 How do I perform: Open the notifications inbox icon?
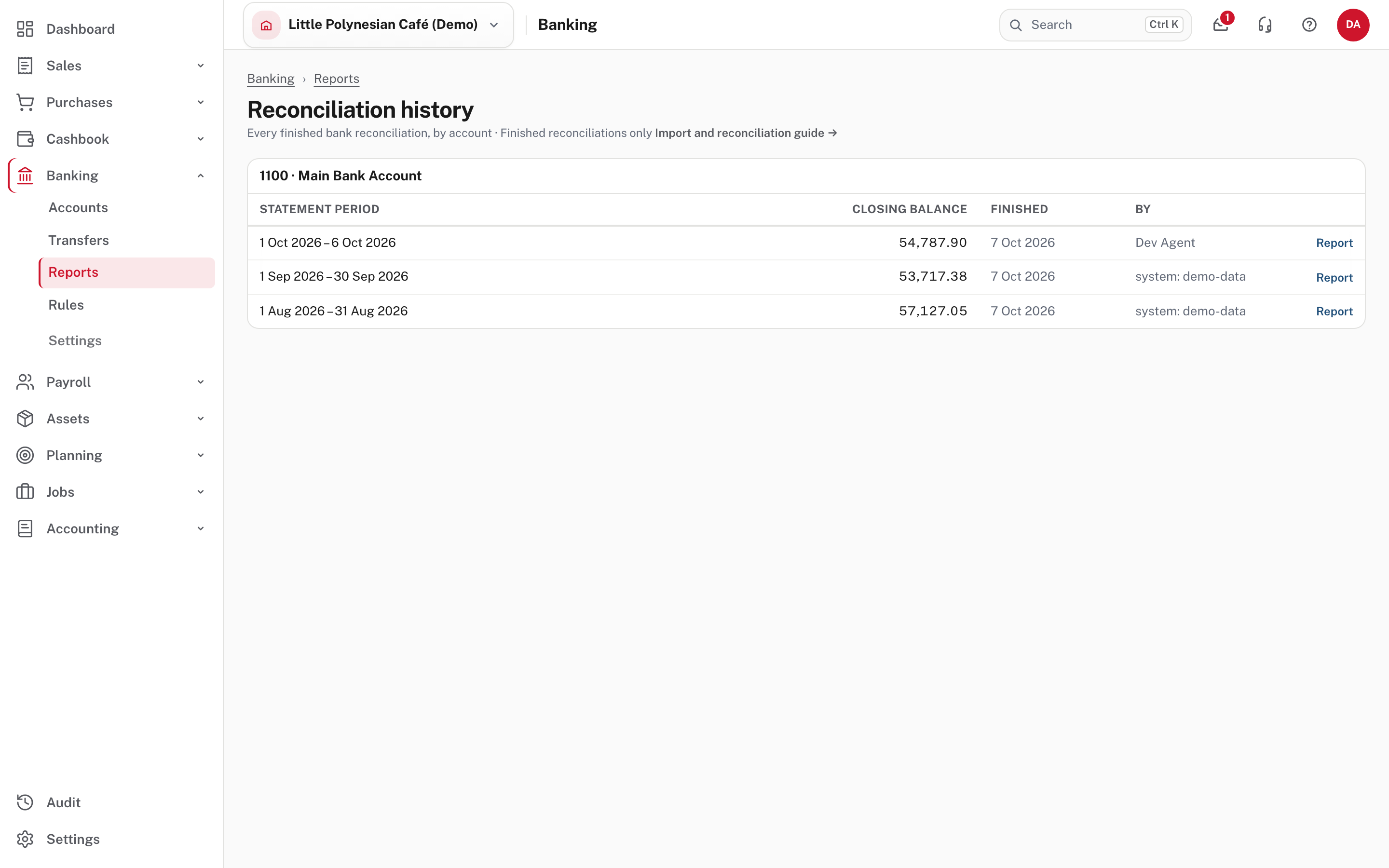[x=1221, y=25]
